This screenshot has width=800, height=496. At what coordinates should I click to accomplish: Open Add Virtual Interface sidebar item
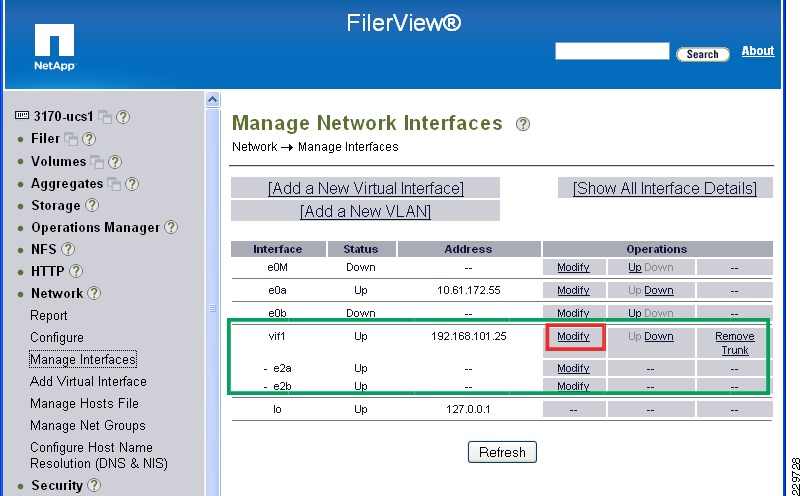tap(88, 381)
